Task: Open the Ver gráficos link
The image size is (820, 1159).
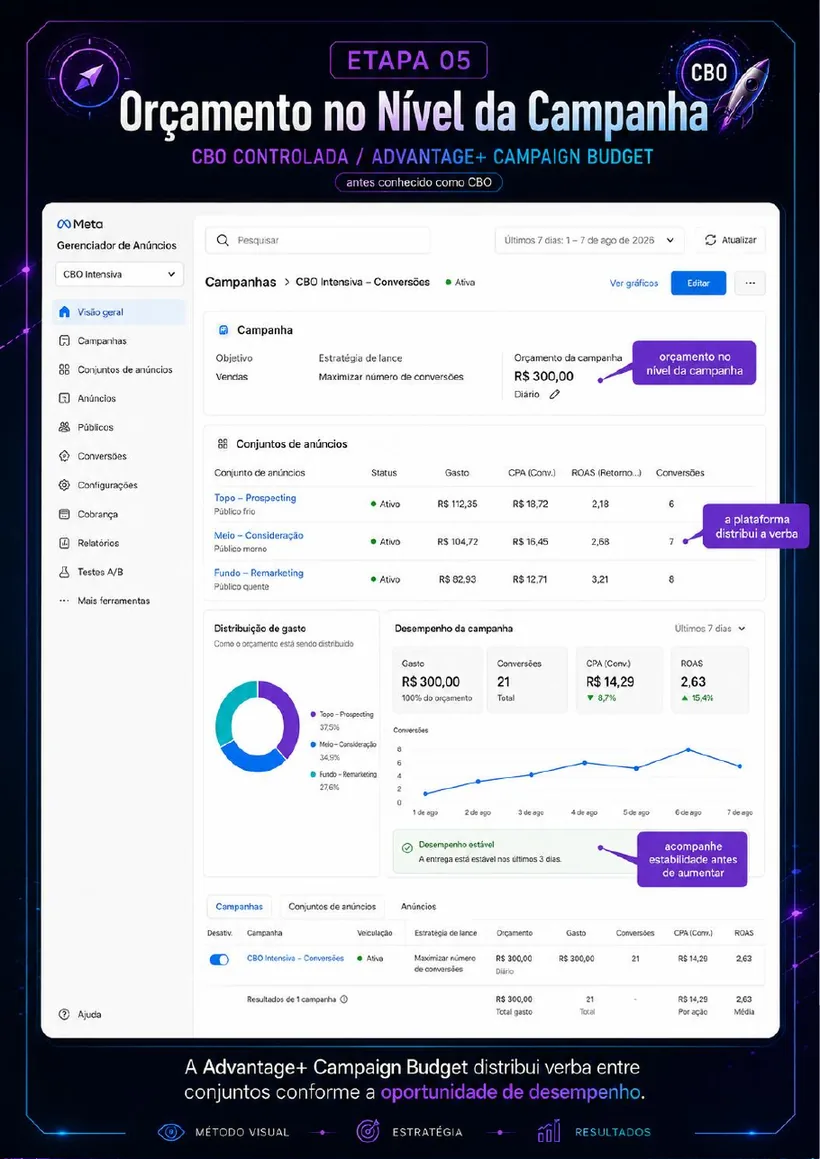Action: point(634,283)
